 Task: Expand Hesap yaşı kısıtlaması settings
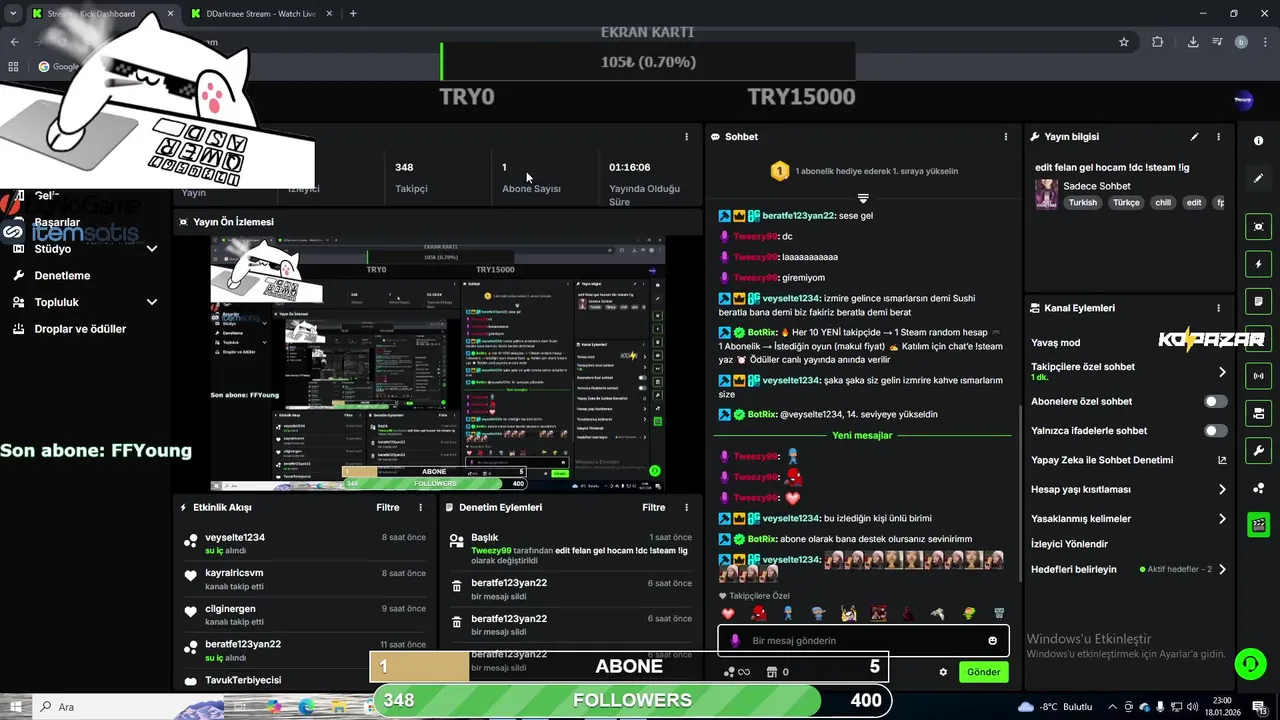pyautogui.click(x=1222, y=490)
